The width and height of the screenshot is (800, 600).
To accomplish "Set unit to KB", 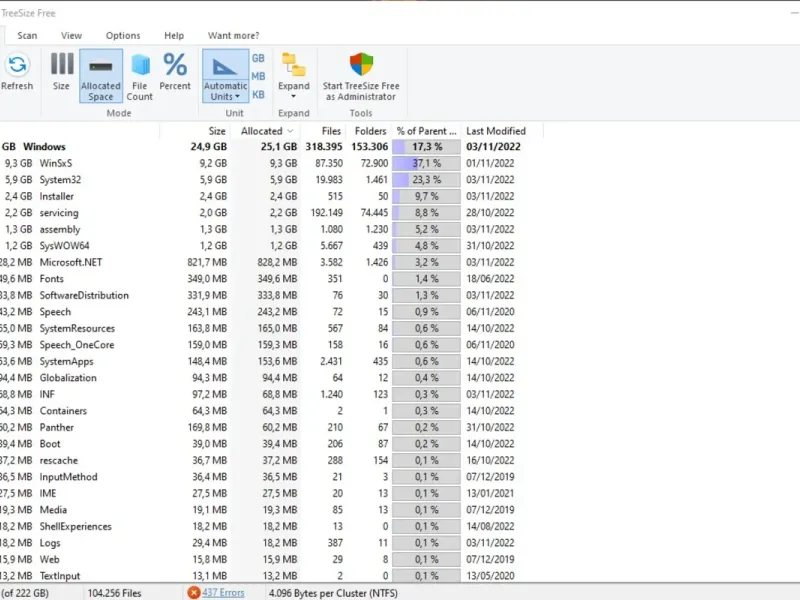I will pyautogui.click(x=258, y=94).
